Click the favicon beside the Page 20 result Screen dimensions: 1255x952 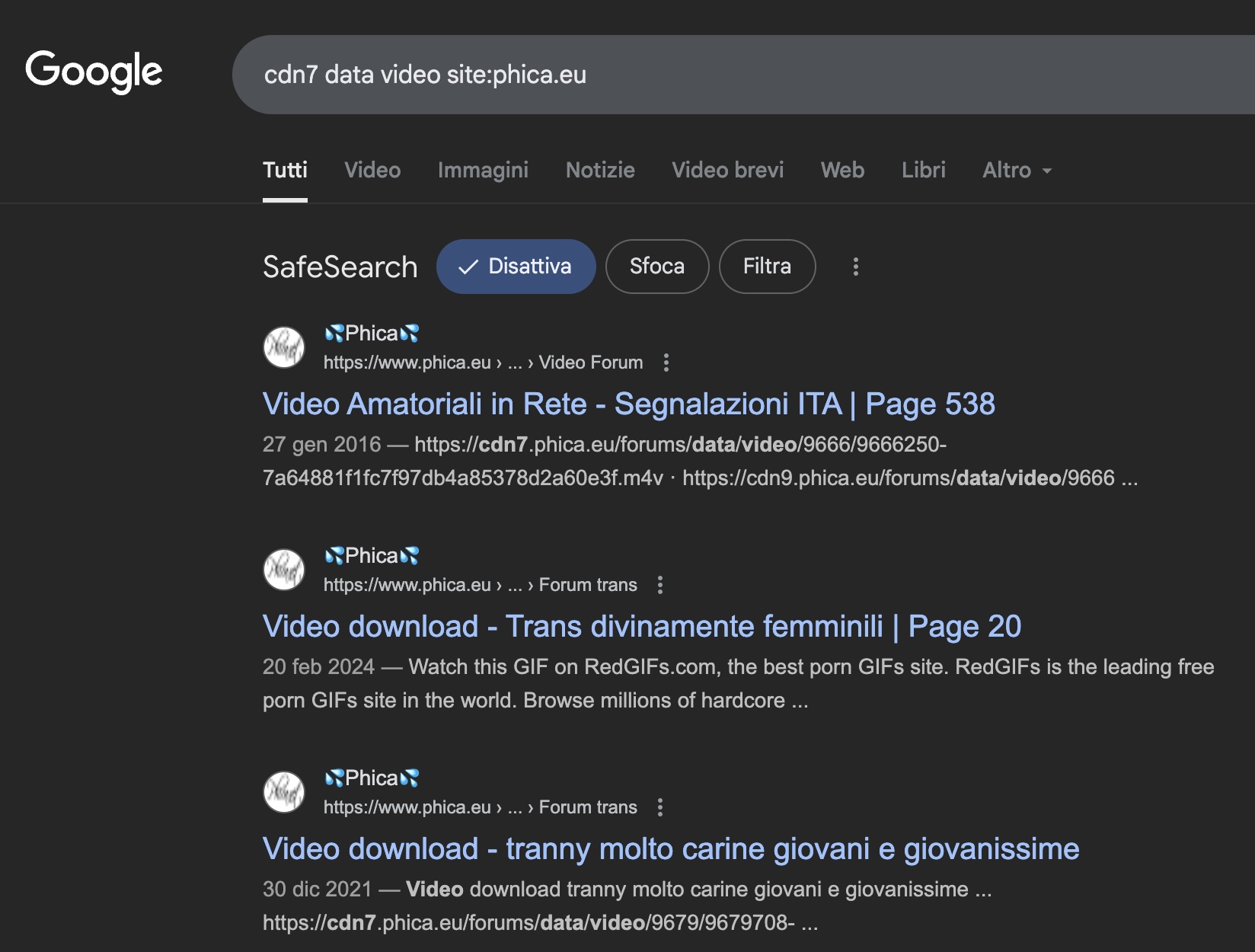pyautogui.click(x=284, y=570)
